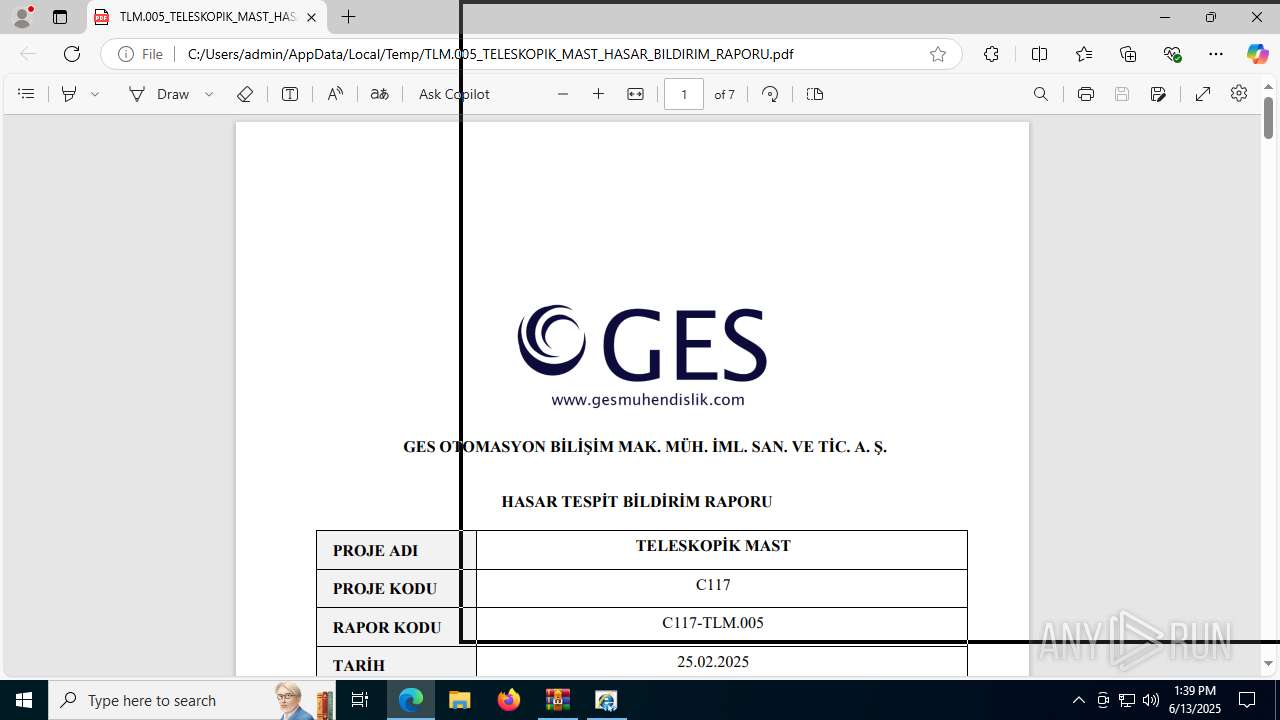Viewport: 1280px width, 720px height.
Task: Click the taskbar search box
Action: pyautogui.click(x=192, y=700)
